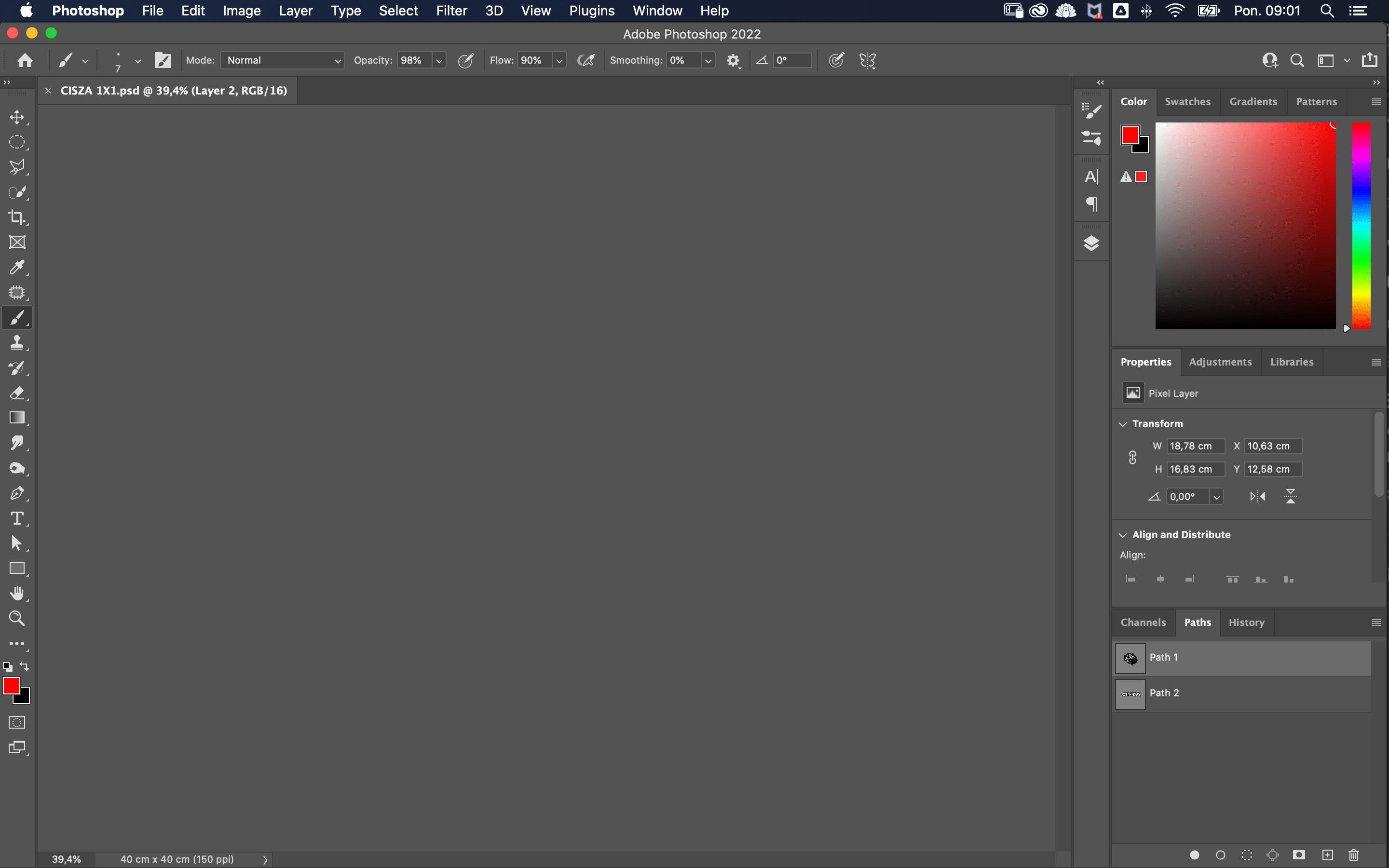Toggle pressure control for opacity
This screenshot has height=868, width=1389.
click(465, 60)
